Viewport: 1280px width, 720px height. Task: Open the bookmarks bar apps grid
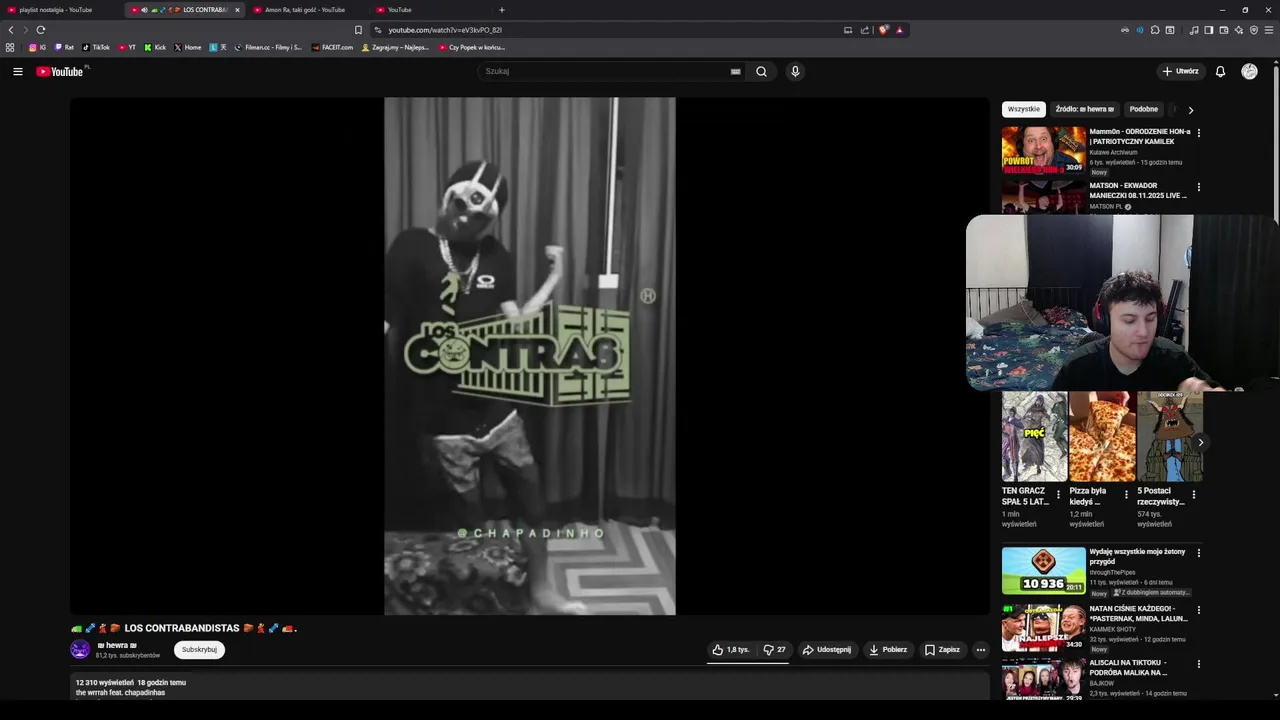(10, 47)
